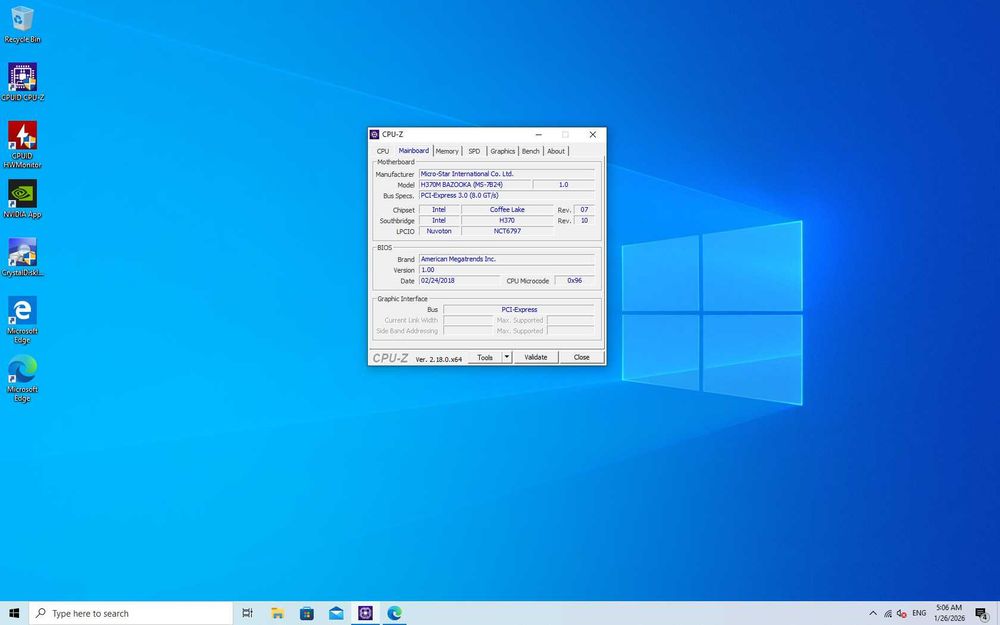
Task: Click the LPCIO vendor 'Nuvoton'
Action: (x=439, y=231)
